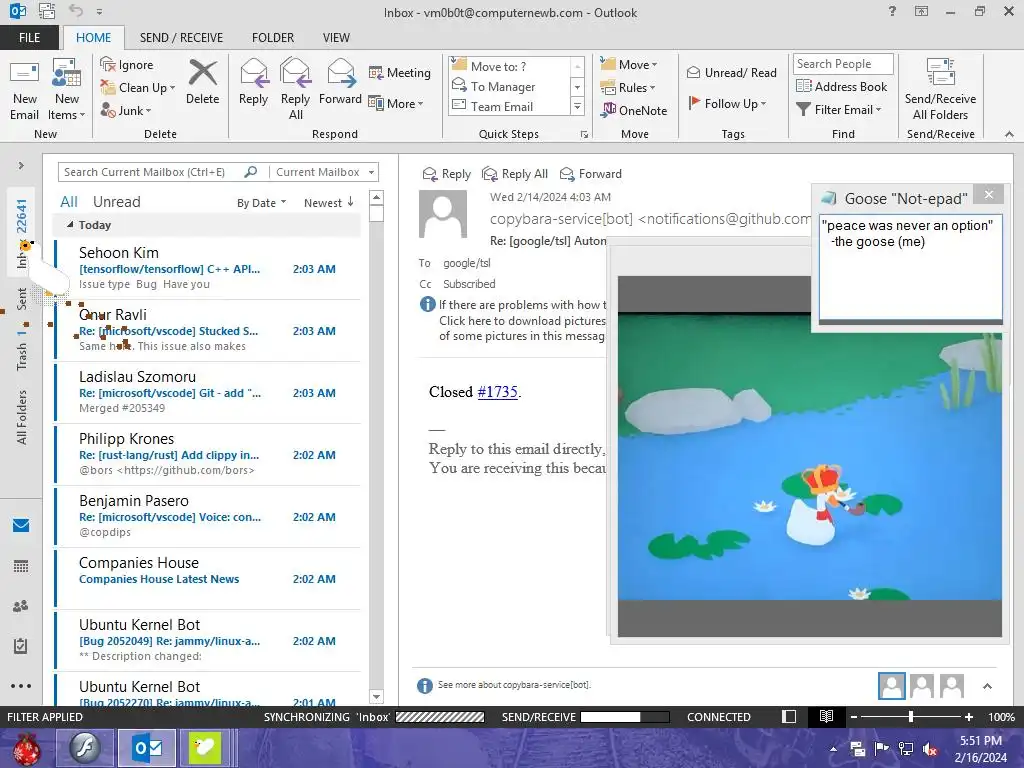Switch to Reading view in status bar
Screen dimensions: 1024x768
coord(826,716)
